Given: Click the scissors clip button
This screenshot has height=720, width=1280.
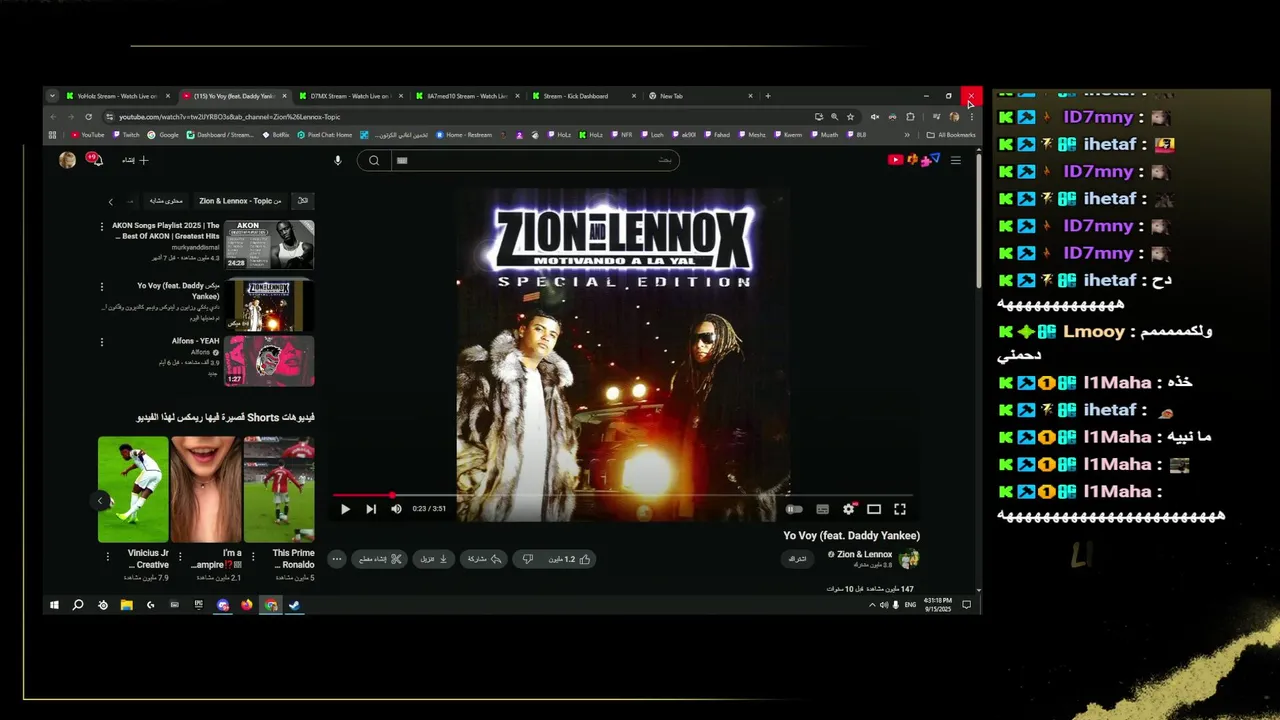Looking at the screenshot, I should (380, 559).
